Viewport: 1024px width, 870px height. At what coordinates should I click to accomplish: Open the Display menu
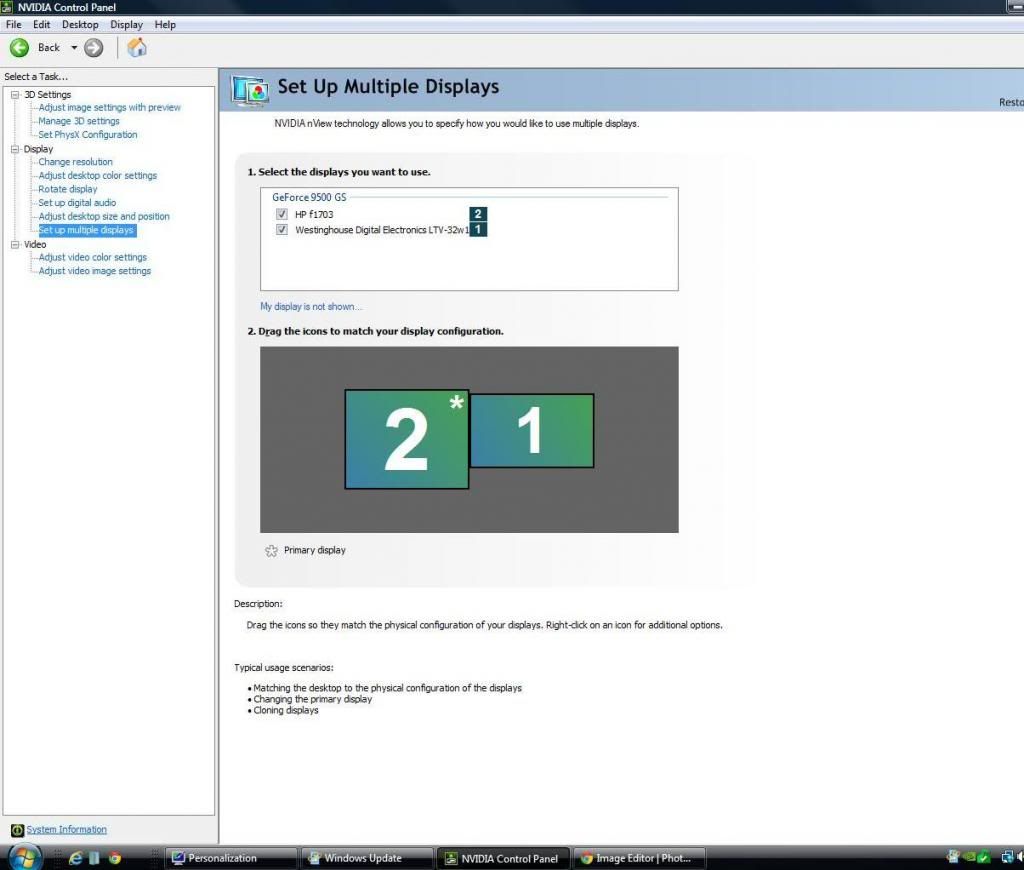[x=126, y=25]
